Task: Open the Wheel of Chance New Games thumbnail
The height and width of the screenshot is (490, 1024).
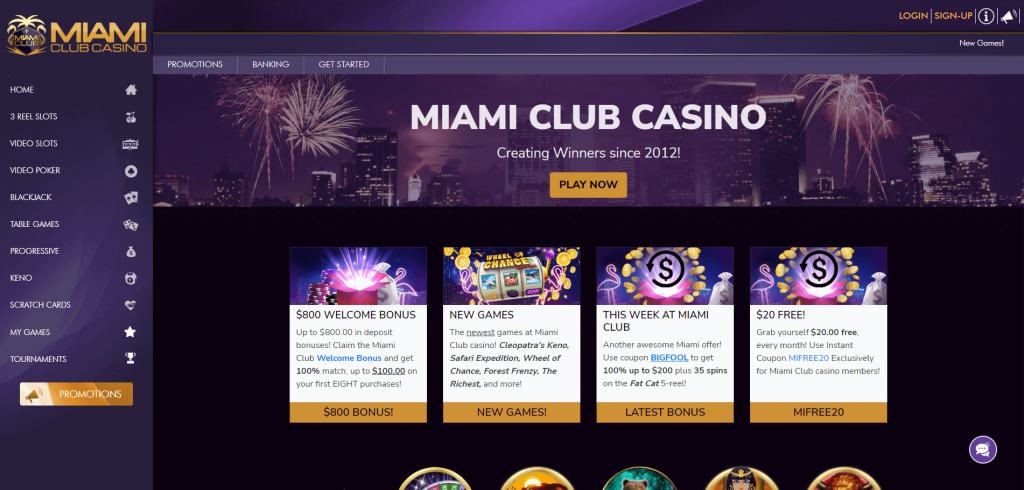Action: 511,276
